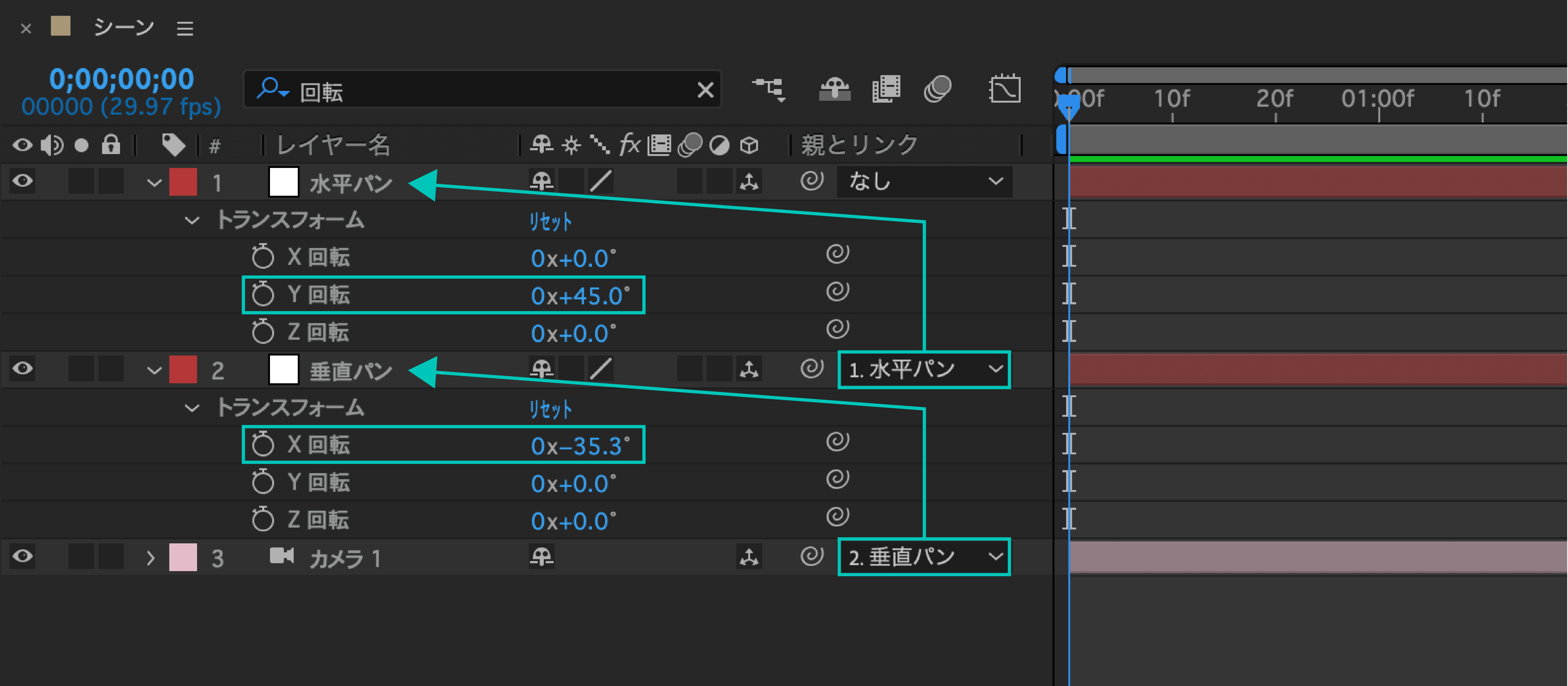
Task: Reset 垂直パン's transform with リセット
Action: (550, 409)
